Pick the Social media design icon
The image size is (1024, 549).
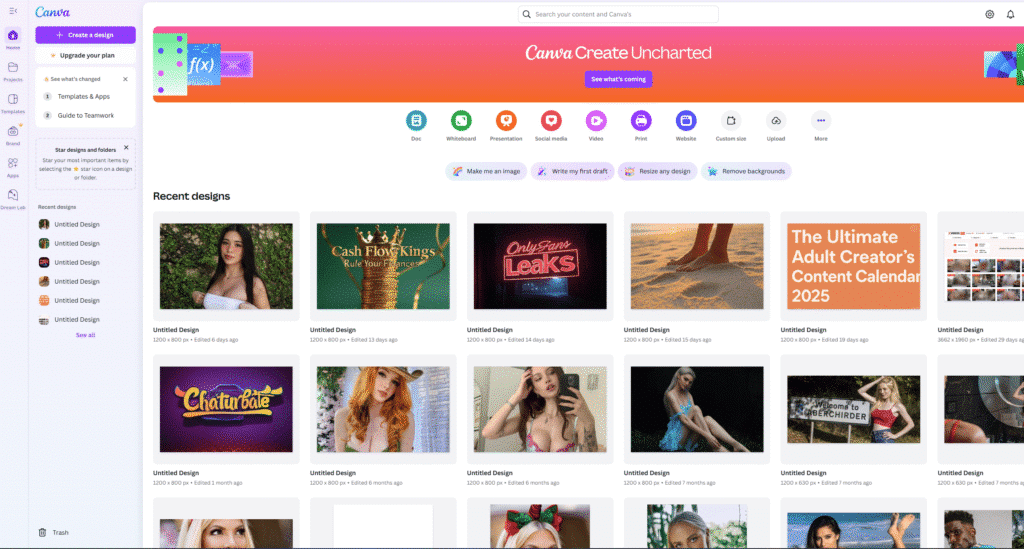click(x=551, y=120)
